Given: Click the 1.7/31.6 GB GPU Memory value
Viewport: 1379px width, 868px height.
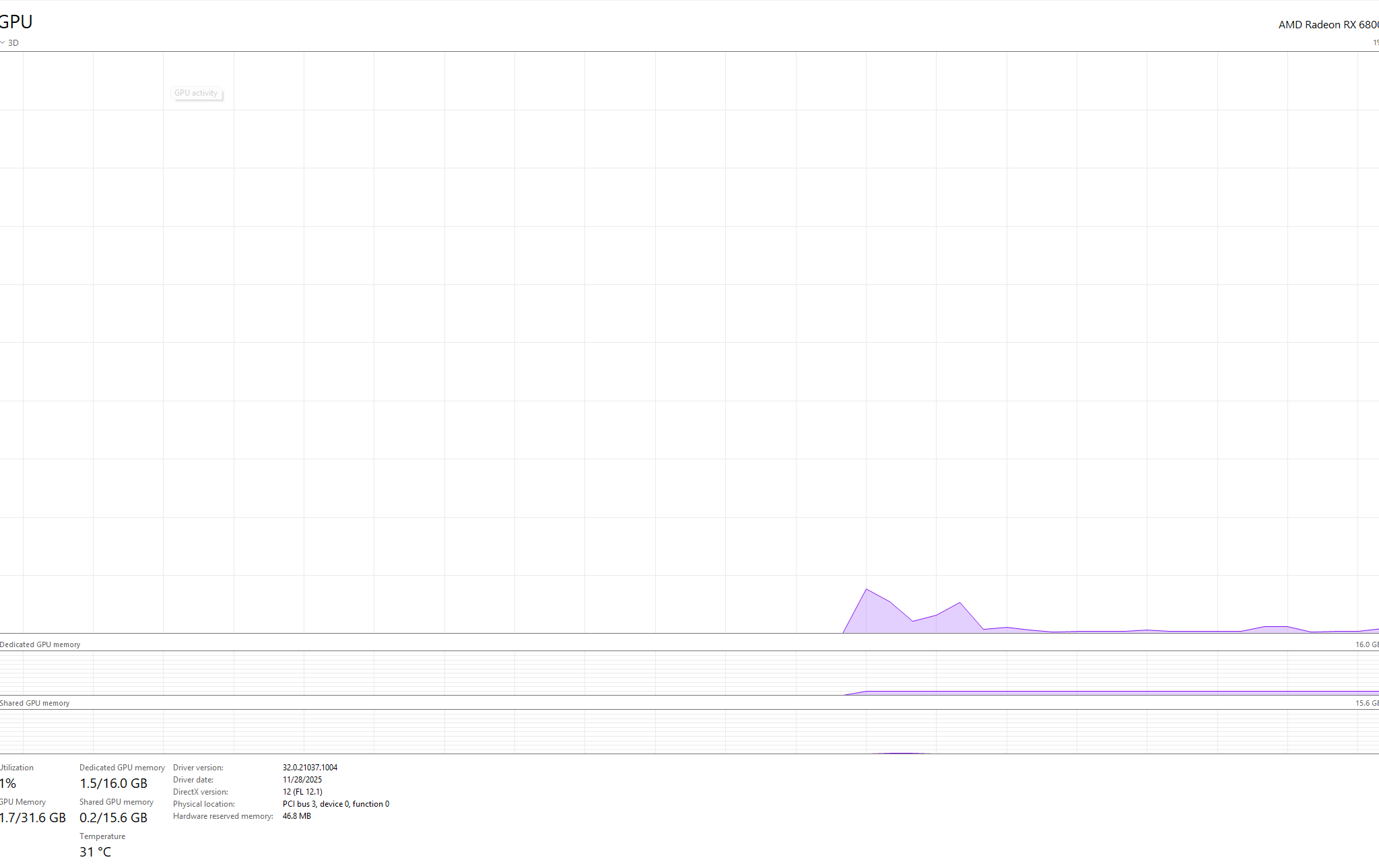Looking at the screenshot, I should point(33,818).
